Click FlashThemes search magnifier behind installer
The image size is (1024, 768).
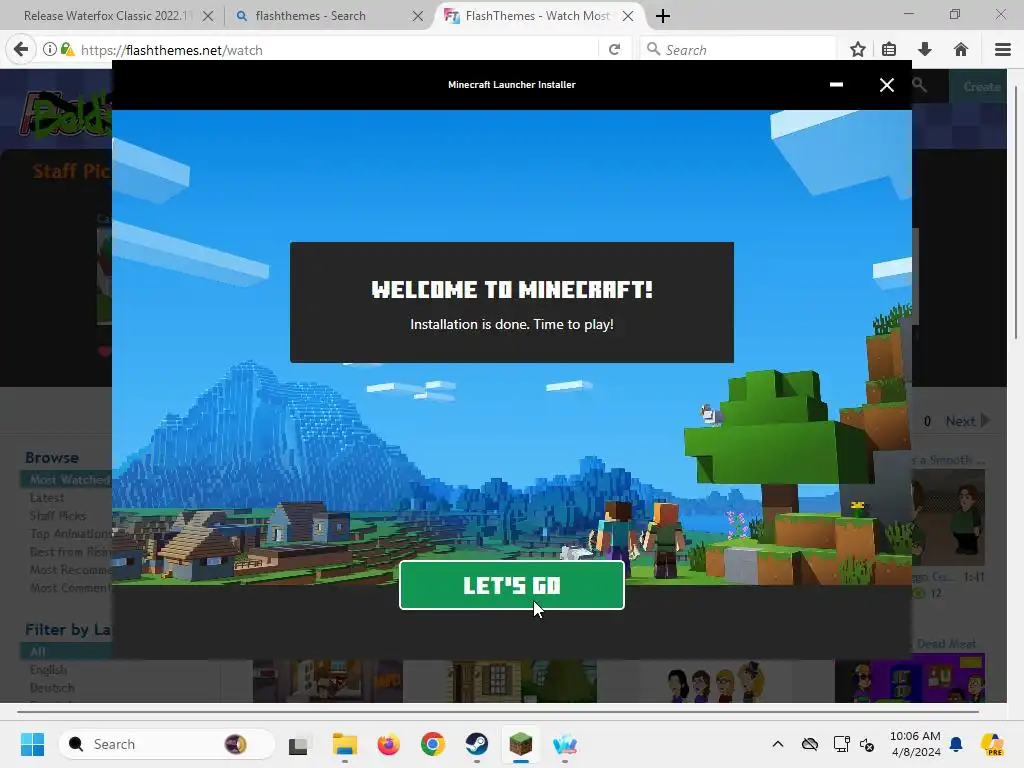click(x=920, y=86)
